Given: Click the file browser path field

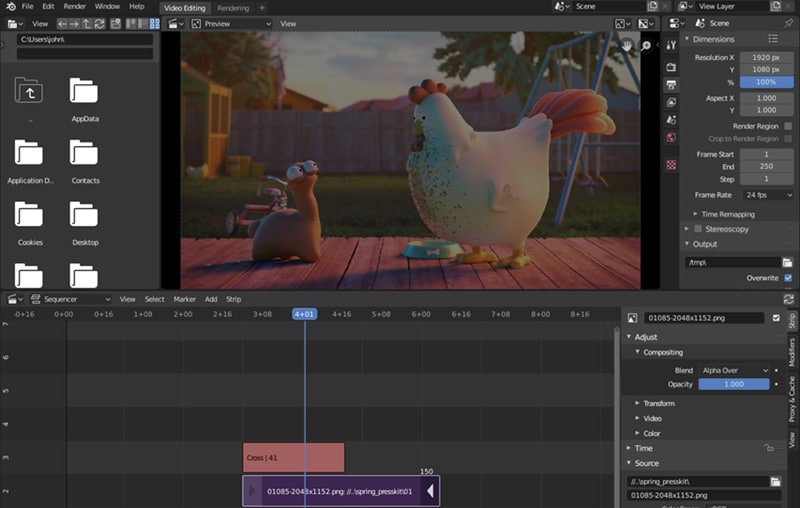Looking at the screenshot, I should (85, 39).
